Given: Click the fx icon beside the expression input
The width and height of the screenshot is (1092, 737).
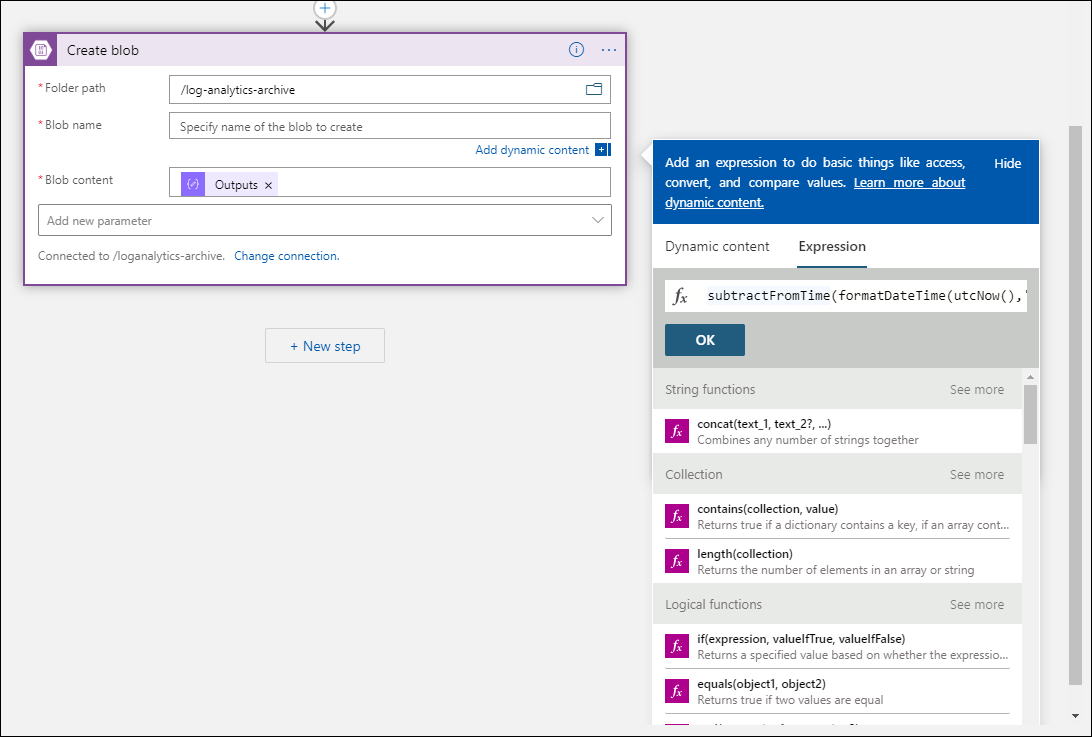Looking at the screenshot, I should [x=682, y=295].
